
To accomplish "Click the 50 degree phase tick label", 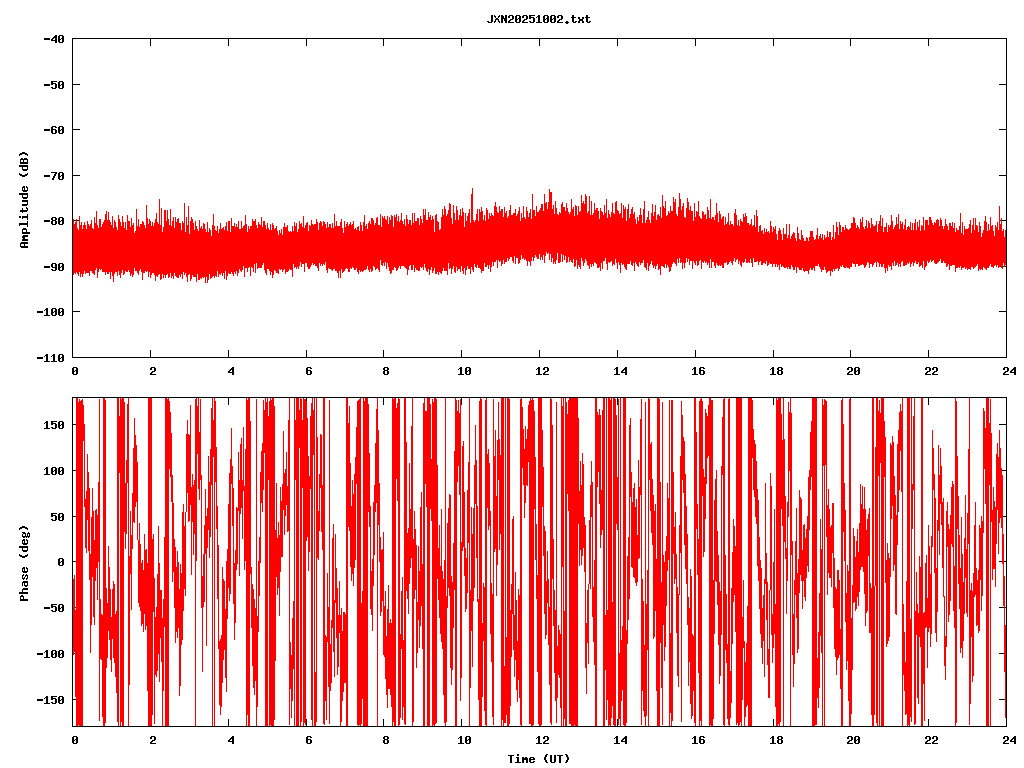I will click(x=57, y=516).
